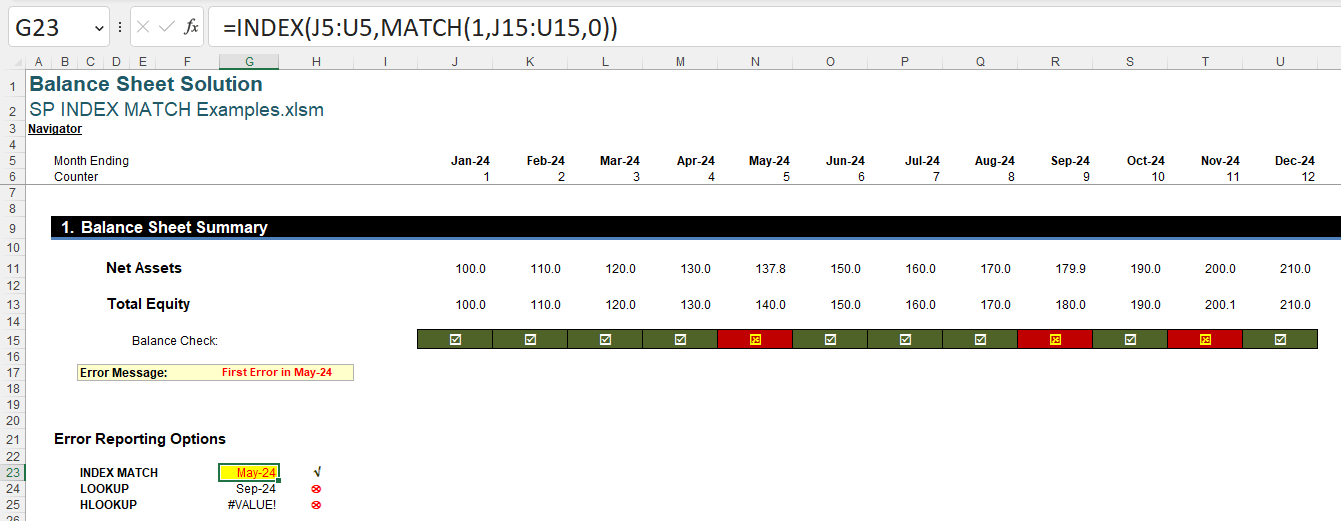The image size is (1341, 521).
Task: Click the First Error in May-24 message cell
Action: (276, 373)
